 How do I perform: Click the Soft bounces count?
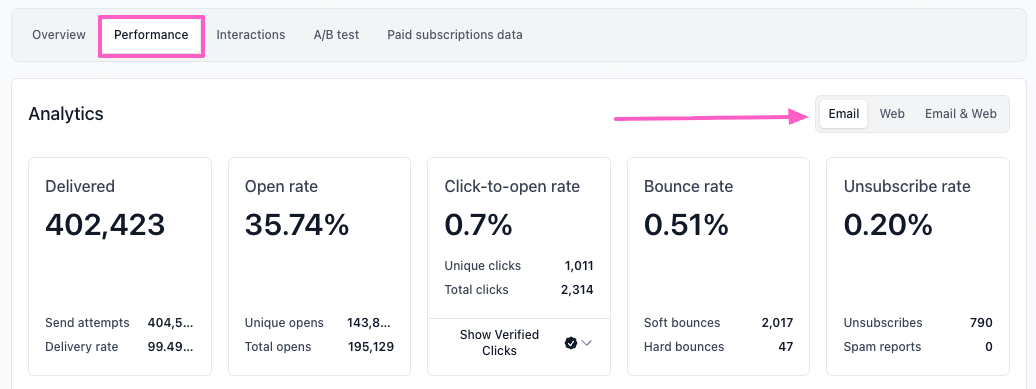pos(777,323)
